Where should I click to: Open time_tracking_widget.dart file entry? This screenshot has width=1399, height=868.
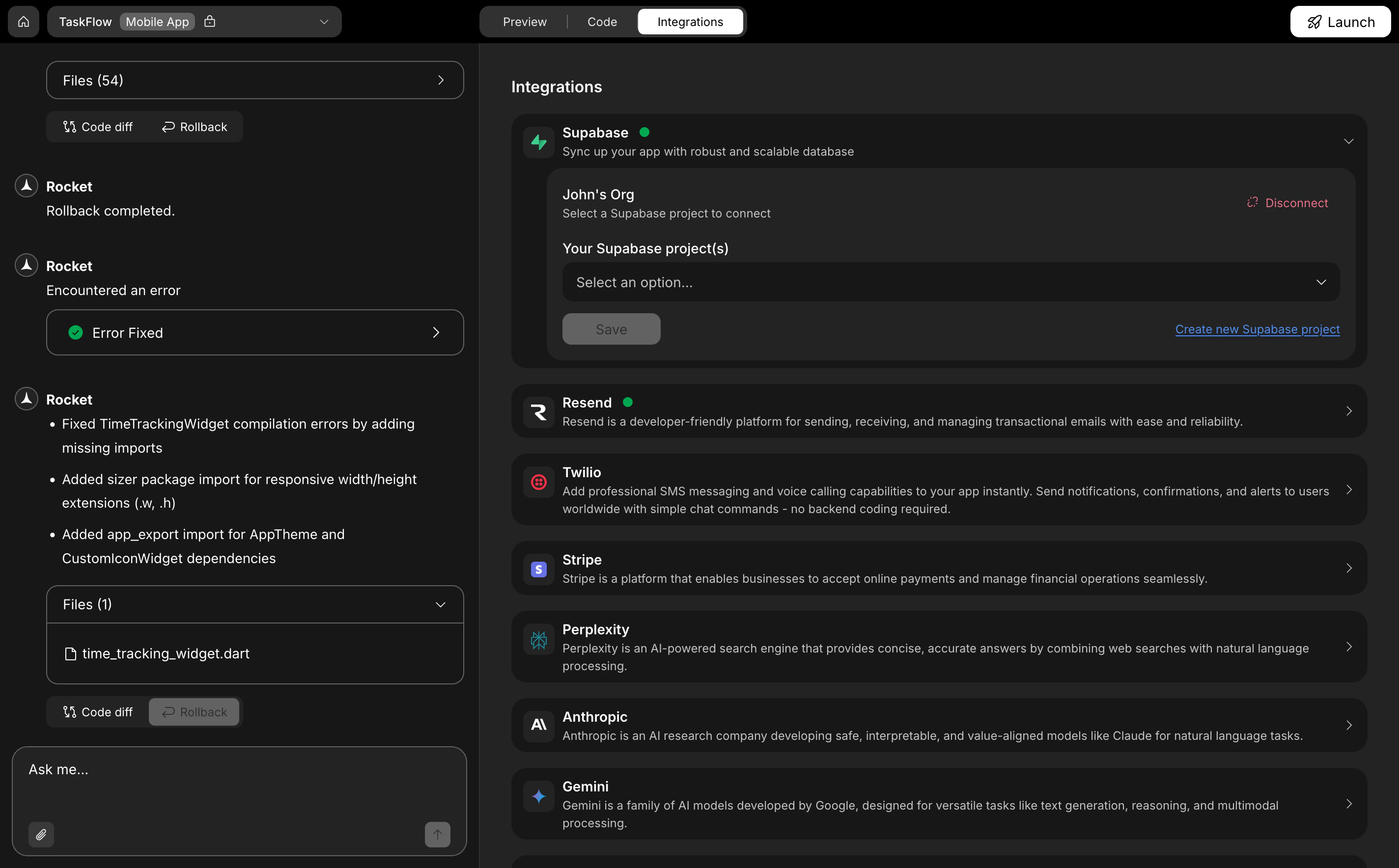pos(166,653)
